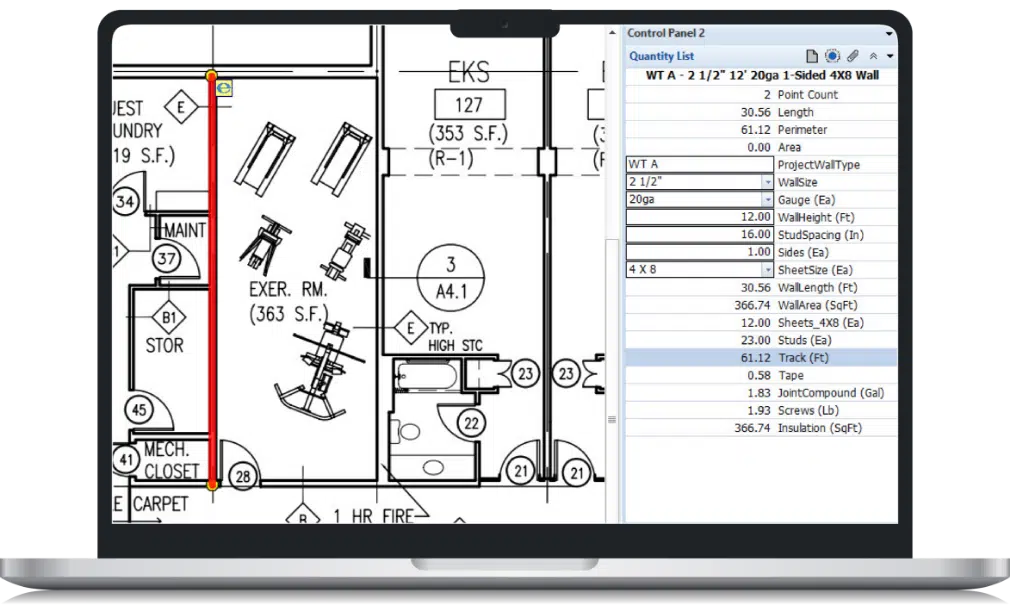This screenshot has height=605, width=1010.
Task: Click the paperclip attachment icon
Action: (852, 56)
